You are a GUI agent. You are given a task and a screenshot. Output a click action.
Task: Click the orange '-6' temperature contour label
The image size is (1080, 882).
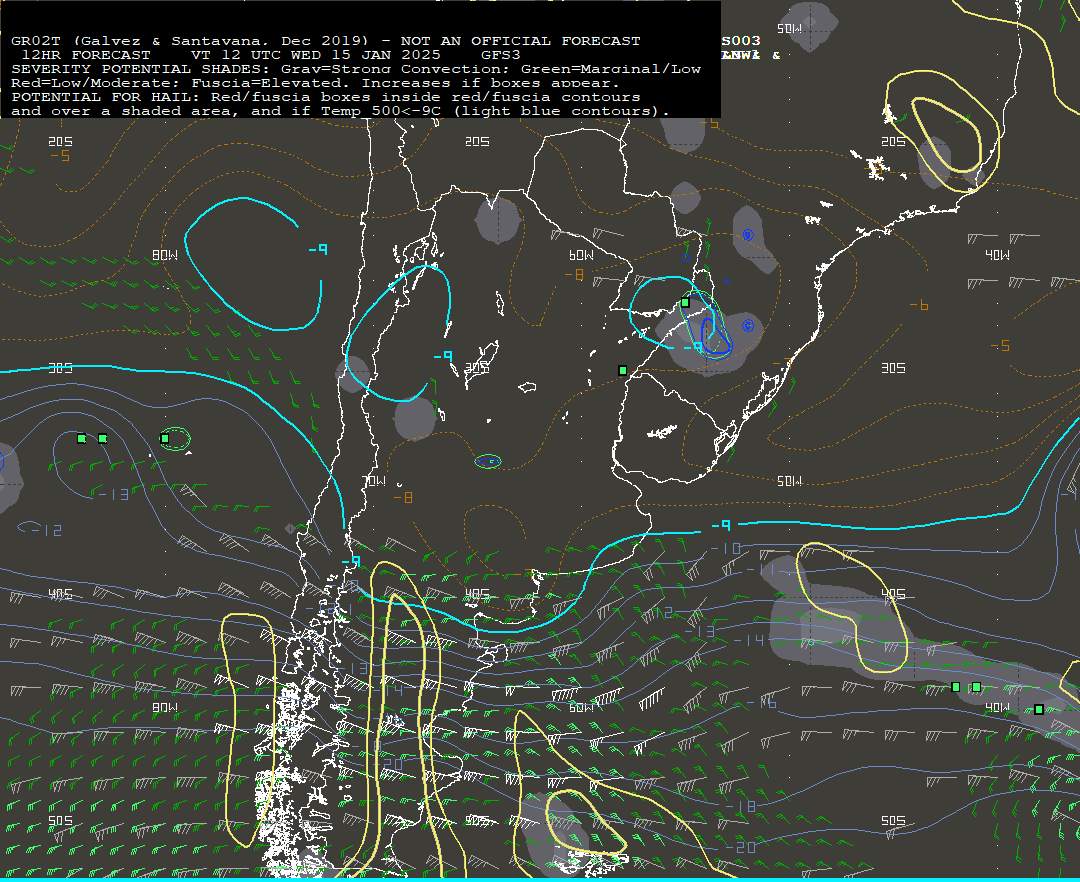click(920, 305)
